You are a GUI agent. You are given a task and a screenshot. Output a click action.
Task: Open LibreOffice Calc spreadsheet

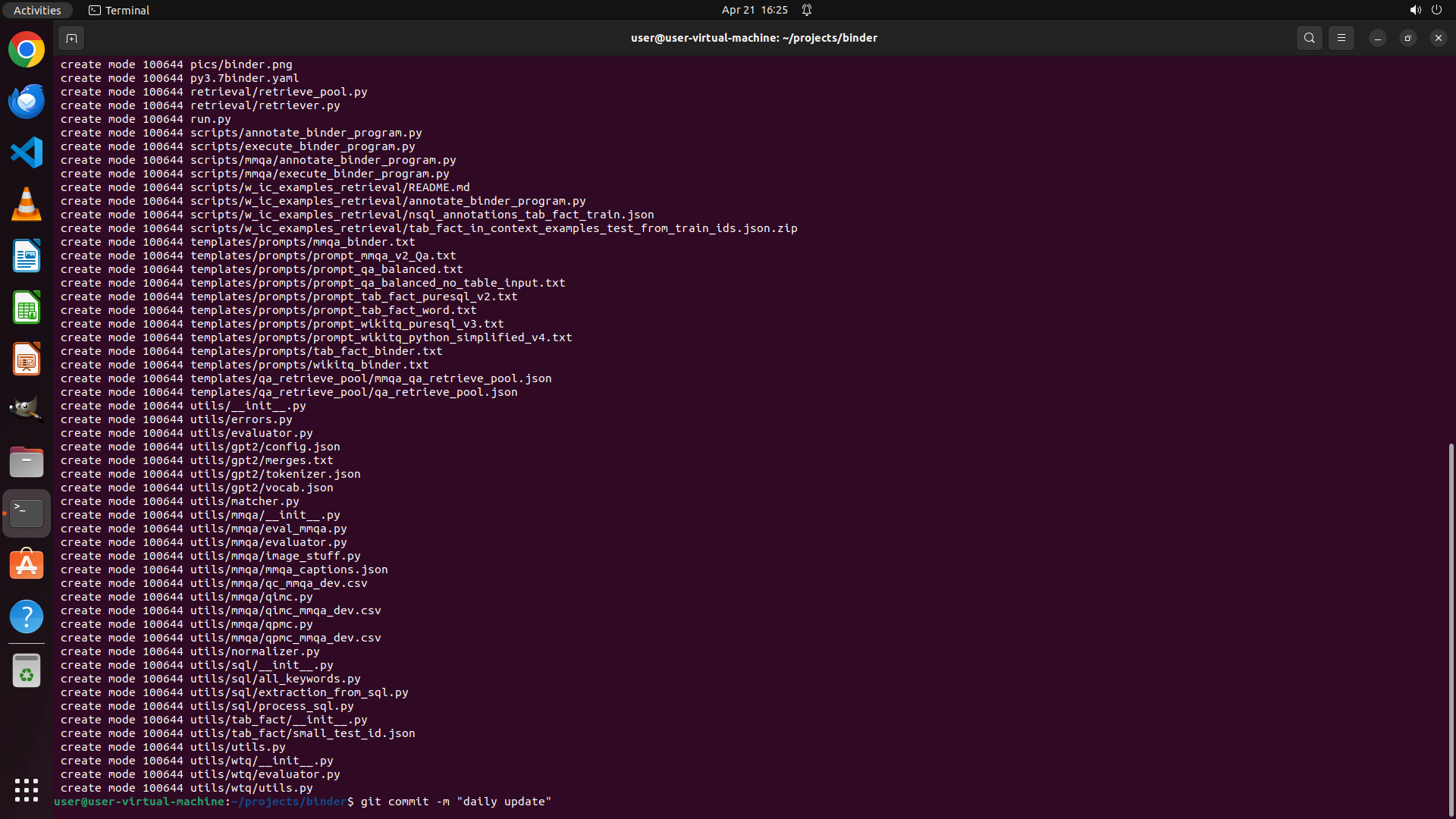[x=27, y=308]
